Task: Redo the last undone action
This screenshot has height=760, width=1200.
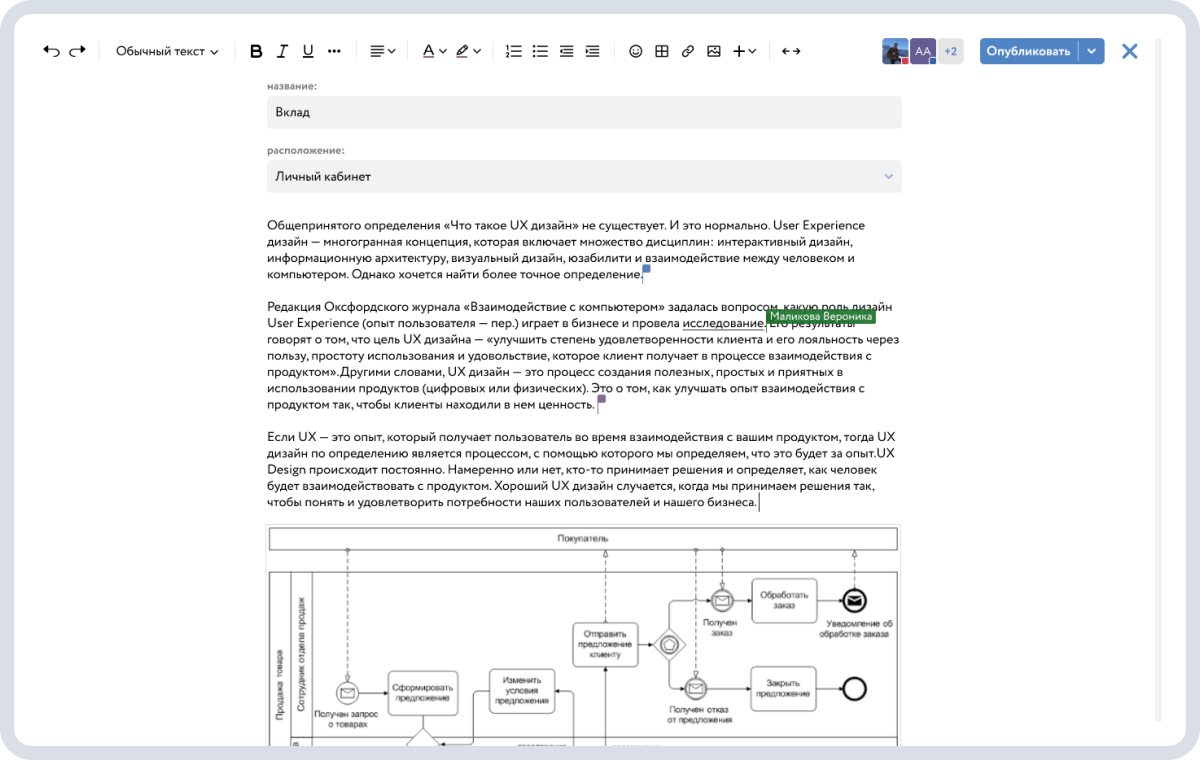Action: [x=79, y=51]
